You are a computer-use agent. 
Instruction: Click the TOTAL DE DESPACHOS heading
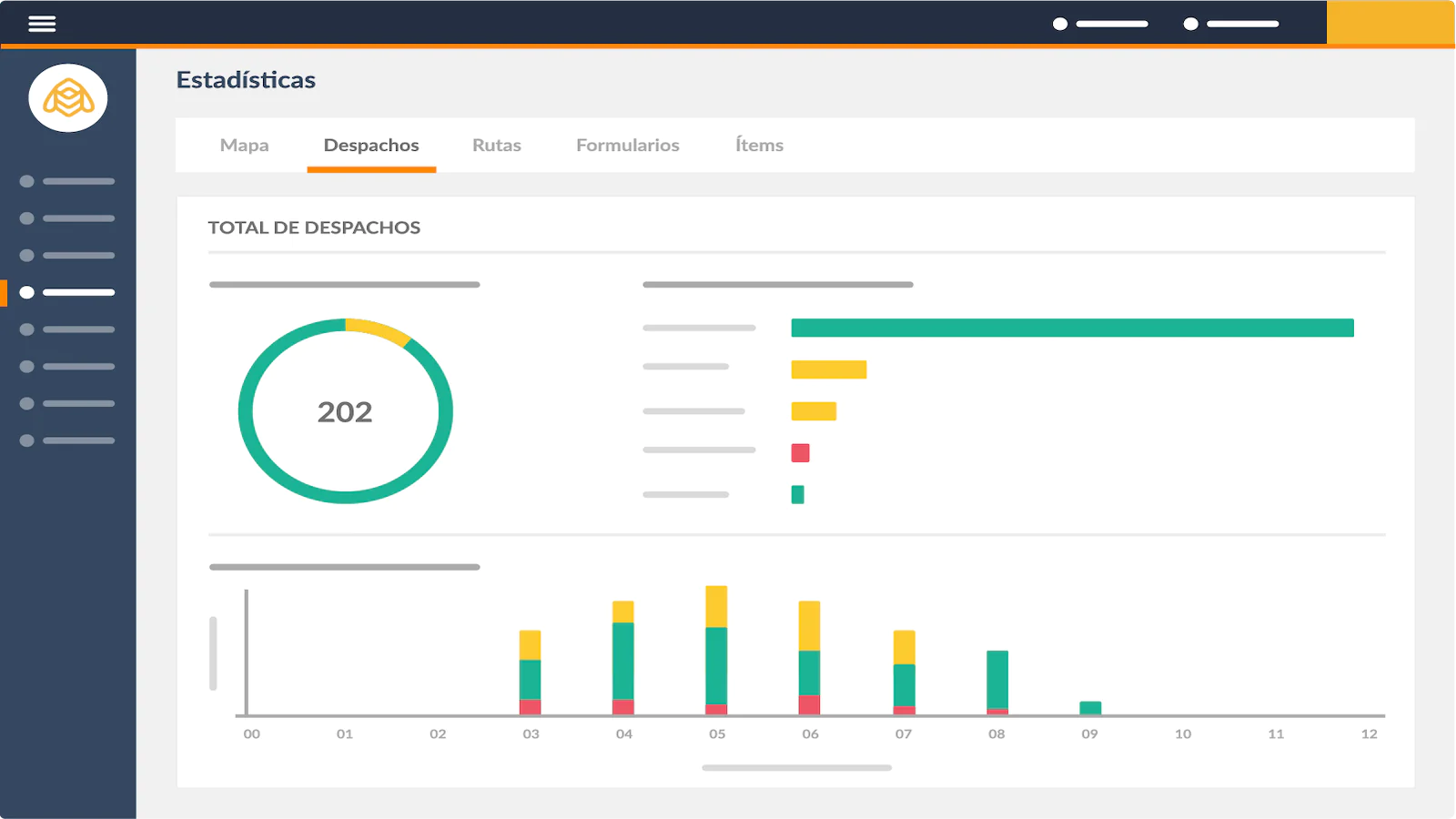pyautogui.click(x=314, y=227)
